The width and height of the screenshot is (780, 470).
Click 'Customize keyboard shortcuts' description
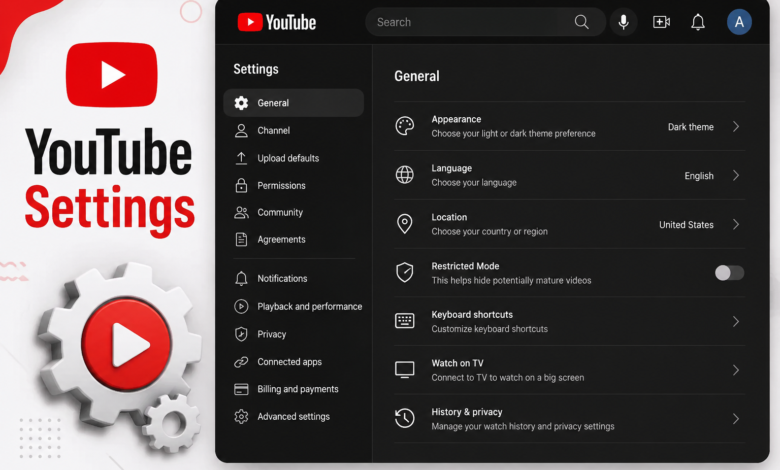coord(489,329)
